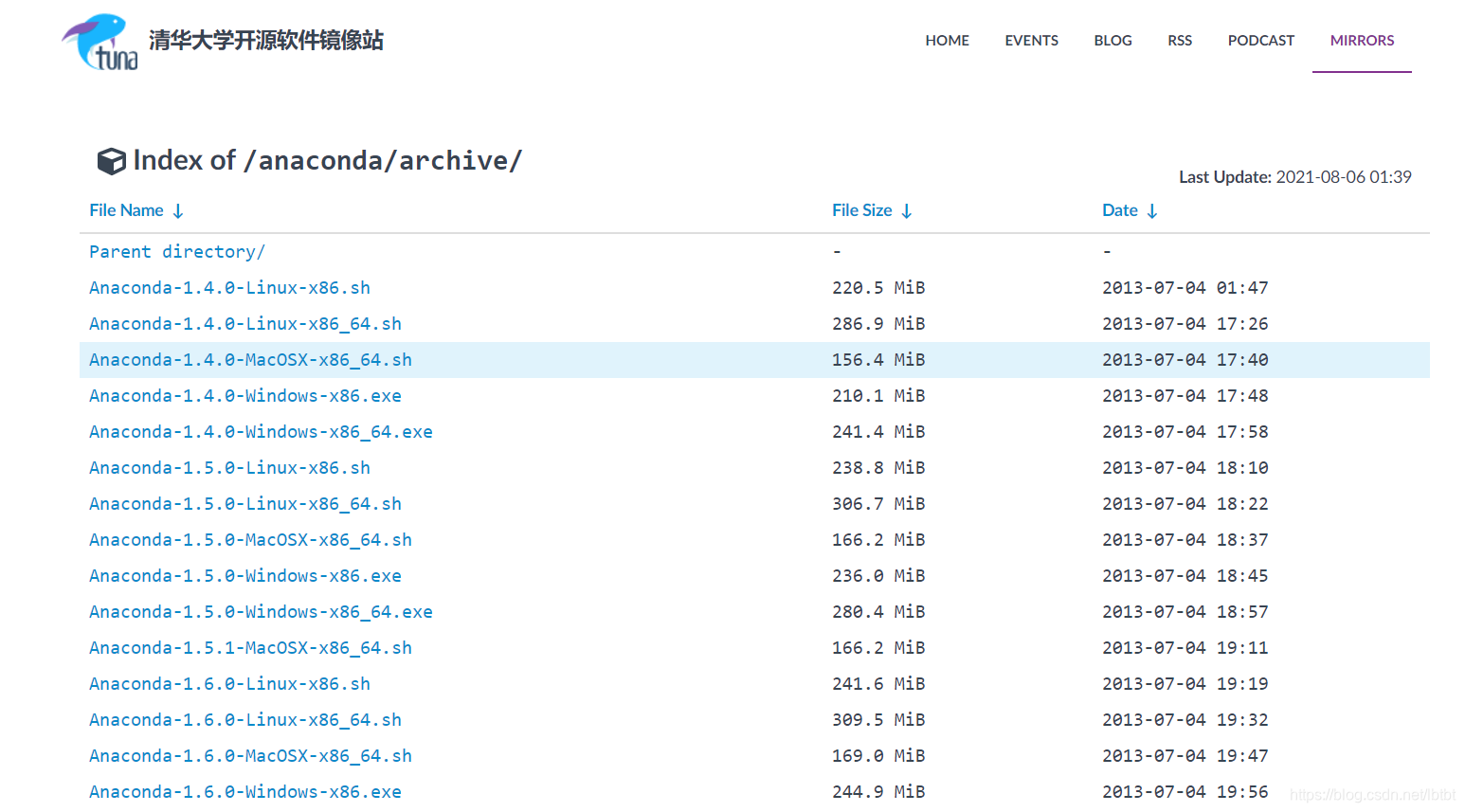Select the 220.5 MiB size cell
1465x812 pixels.
(878, 288)
